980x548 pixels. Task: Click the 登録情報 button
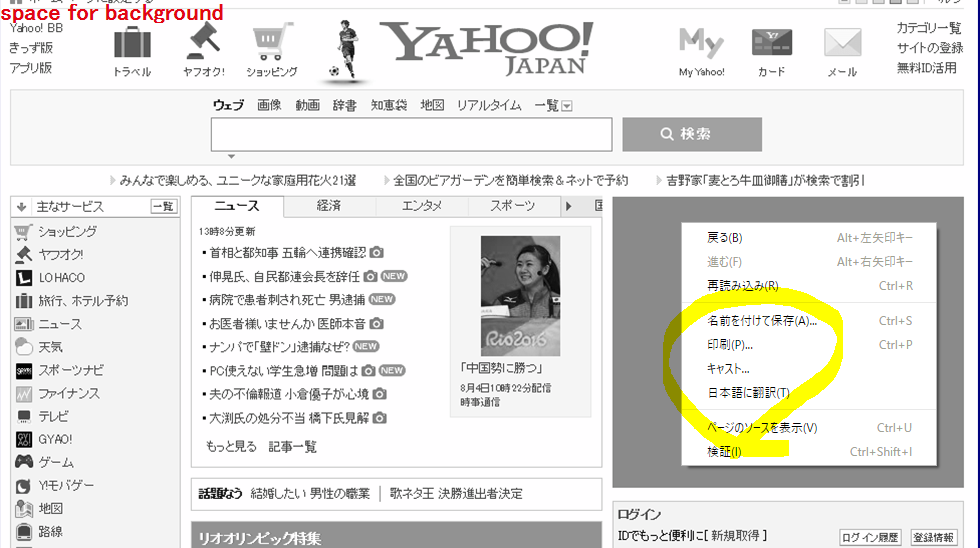click(934, 537)
